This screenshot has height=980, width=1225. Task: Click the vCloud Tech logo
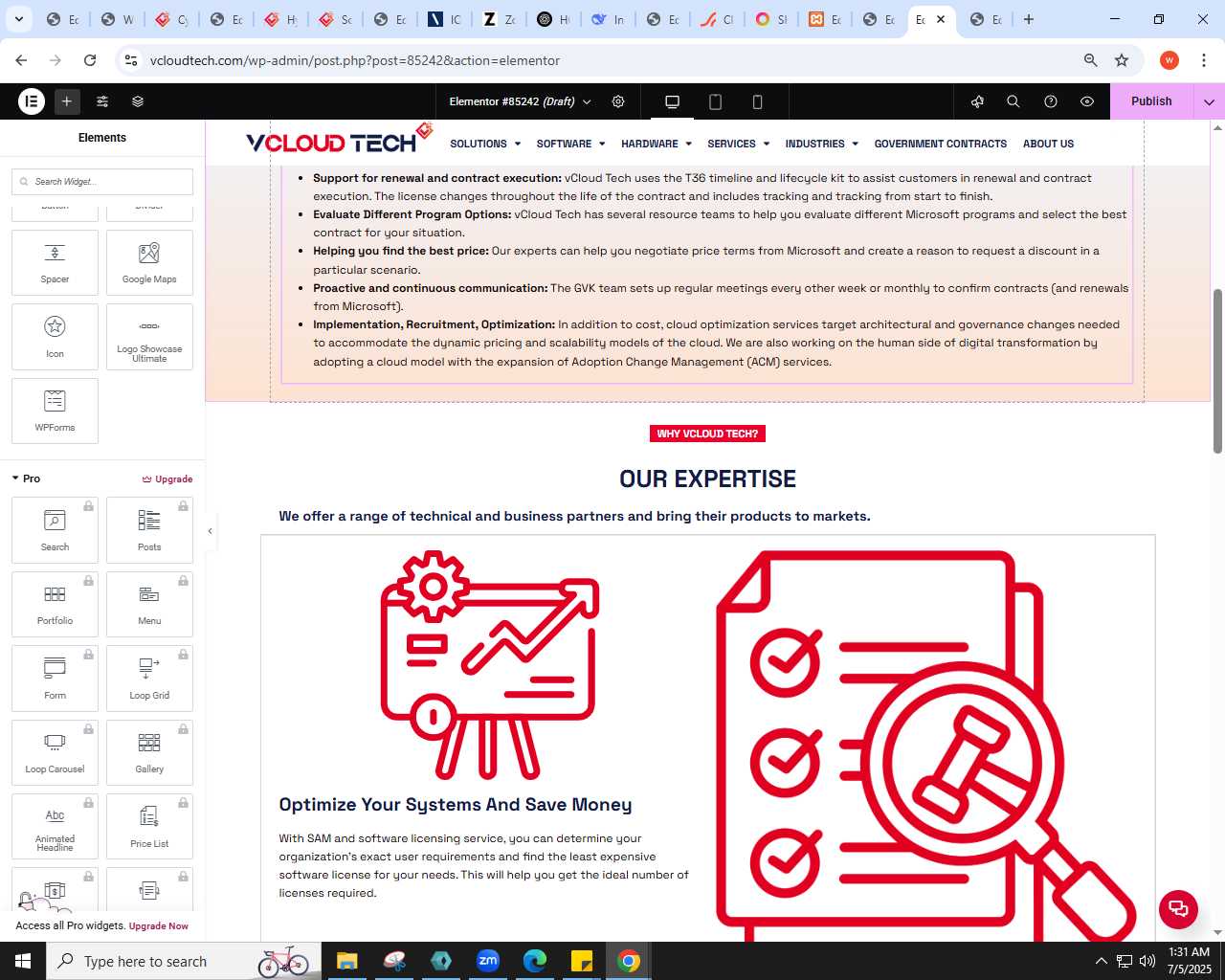coord(340,140)
